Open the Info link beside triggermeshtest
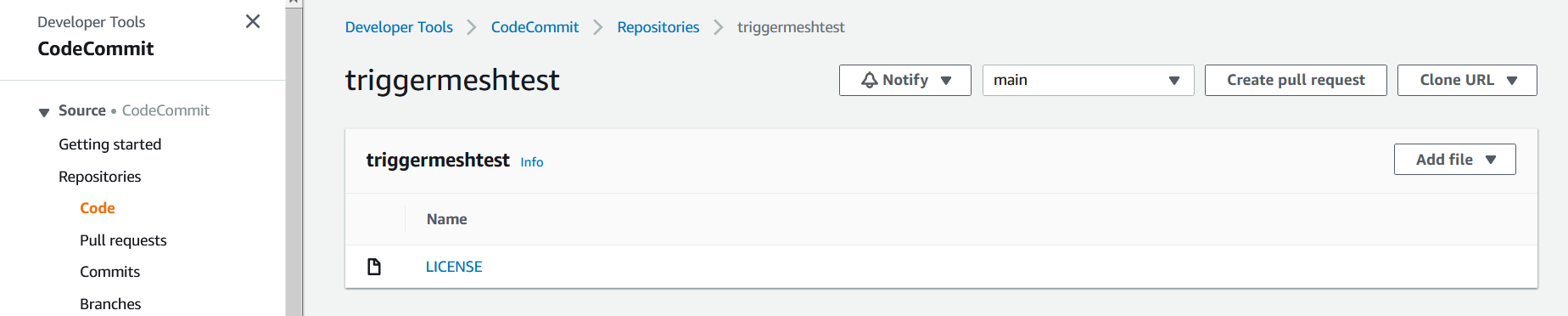 point(532,162)
